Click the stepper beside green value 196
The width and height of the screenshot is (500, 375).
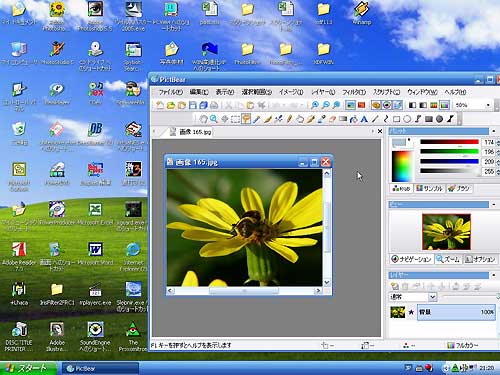point(498,152)
